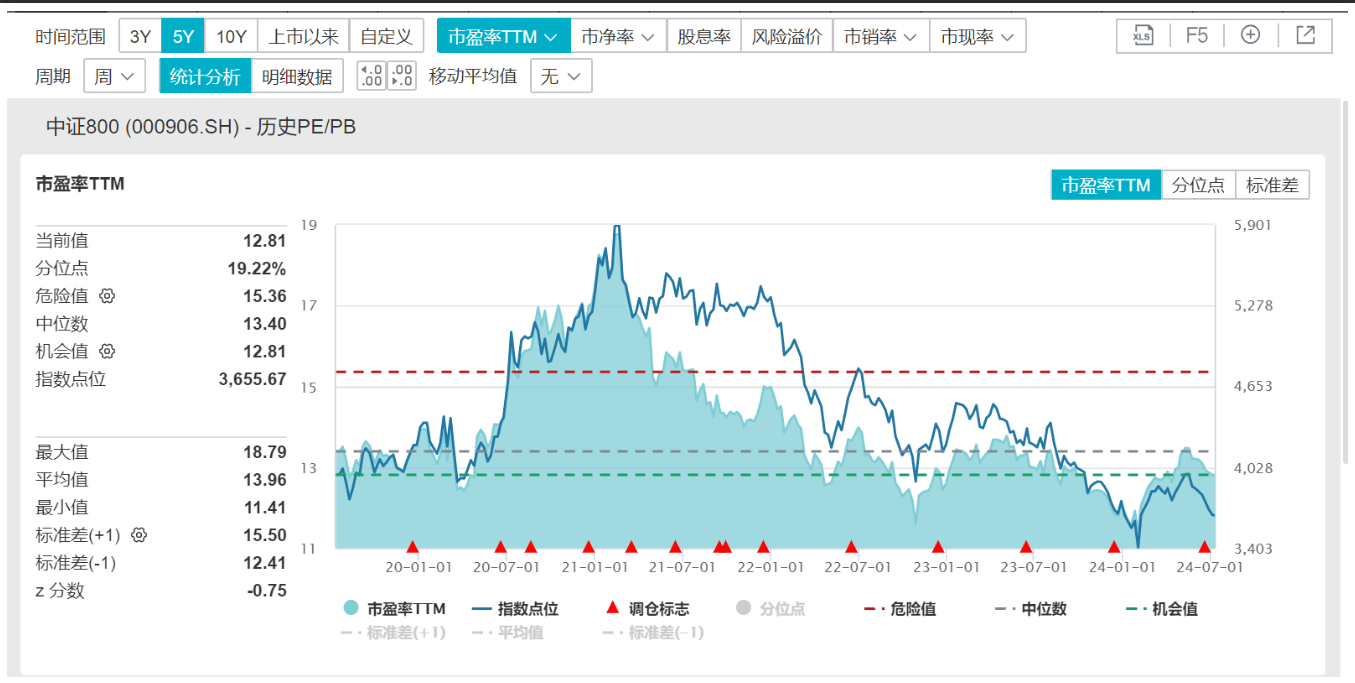Open settings gear beside 机会值
Screen dimensions: 1355x683
[x=108, y=351]
